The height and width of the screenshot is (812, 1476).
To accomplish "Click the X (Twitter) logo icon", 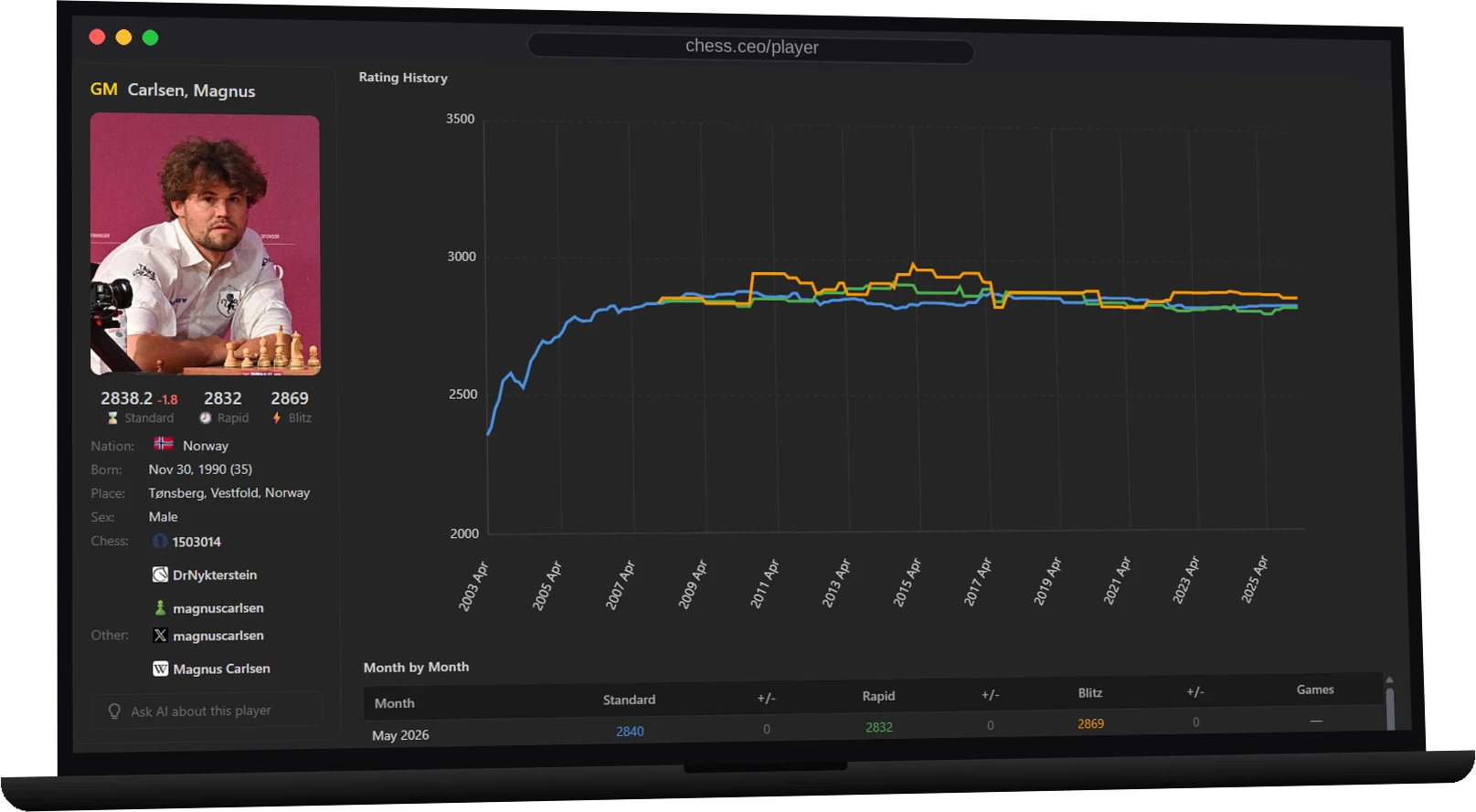I will (160, 635).
